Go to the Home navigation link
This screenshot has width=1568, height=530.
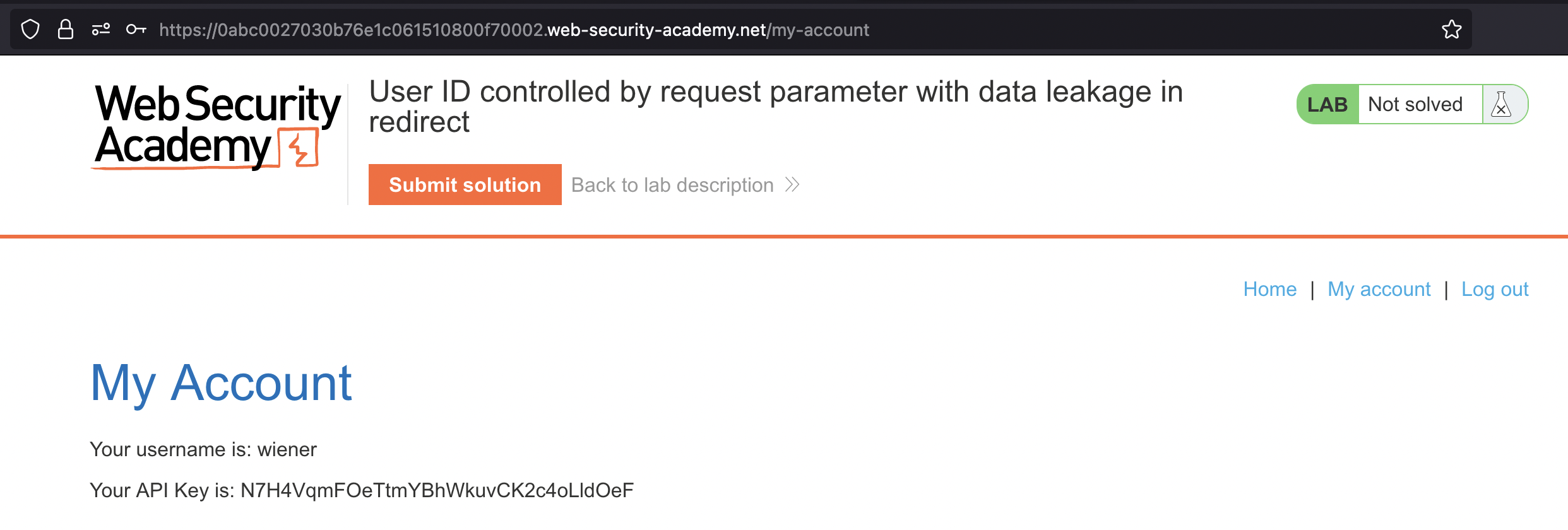[1269, 290]
